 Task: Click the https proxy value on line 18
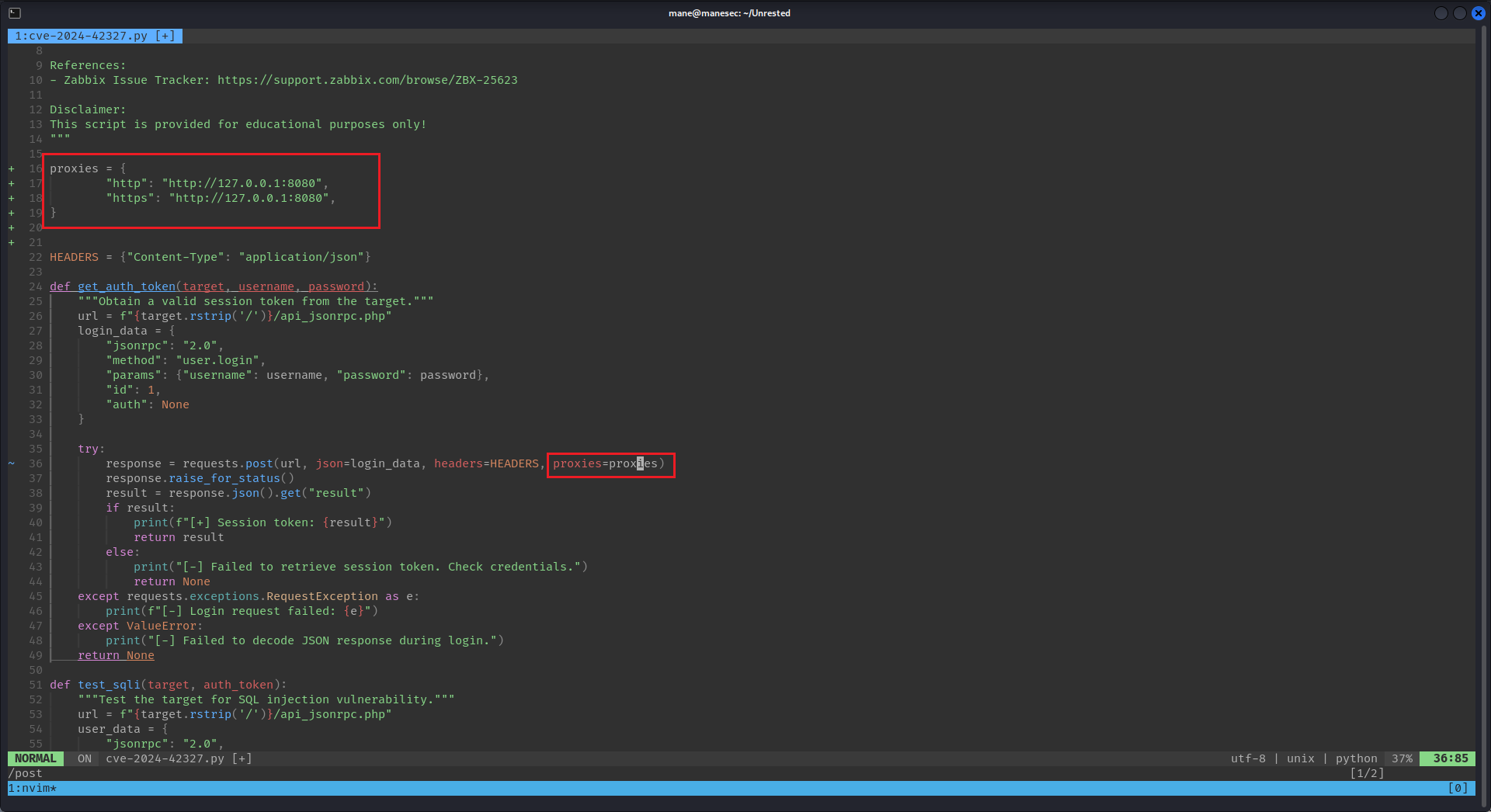click(x=249, y=198)
